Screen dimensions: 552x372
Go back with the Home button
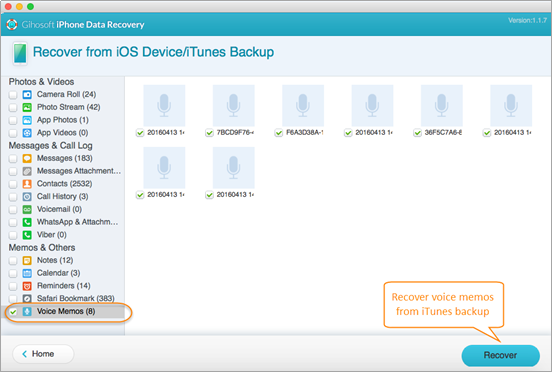coord(43,354)
